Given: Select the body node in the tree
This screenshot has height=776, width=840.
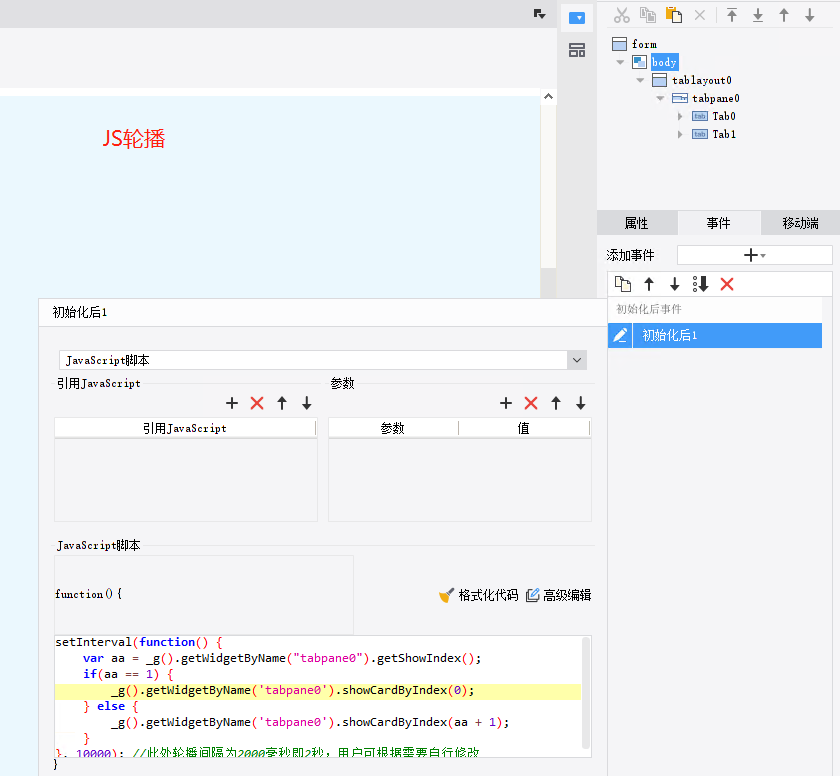Looking at the screenshot, I should (x=664, y=62).
